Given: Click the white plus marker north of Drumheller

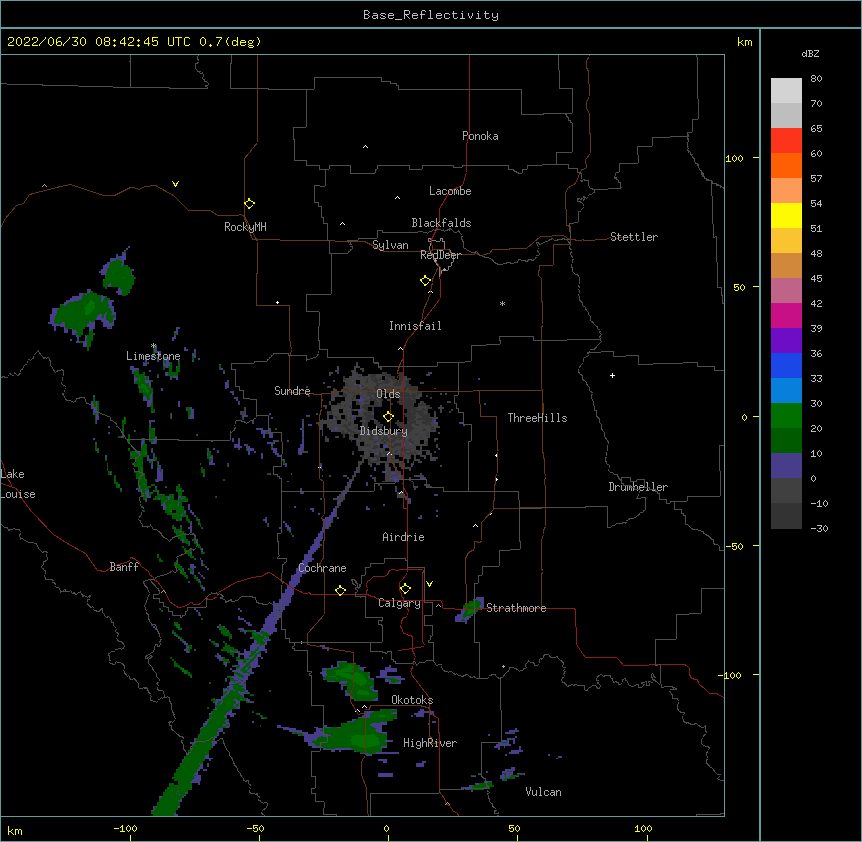Looking at the screenshot, I should (612, 375).
